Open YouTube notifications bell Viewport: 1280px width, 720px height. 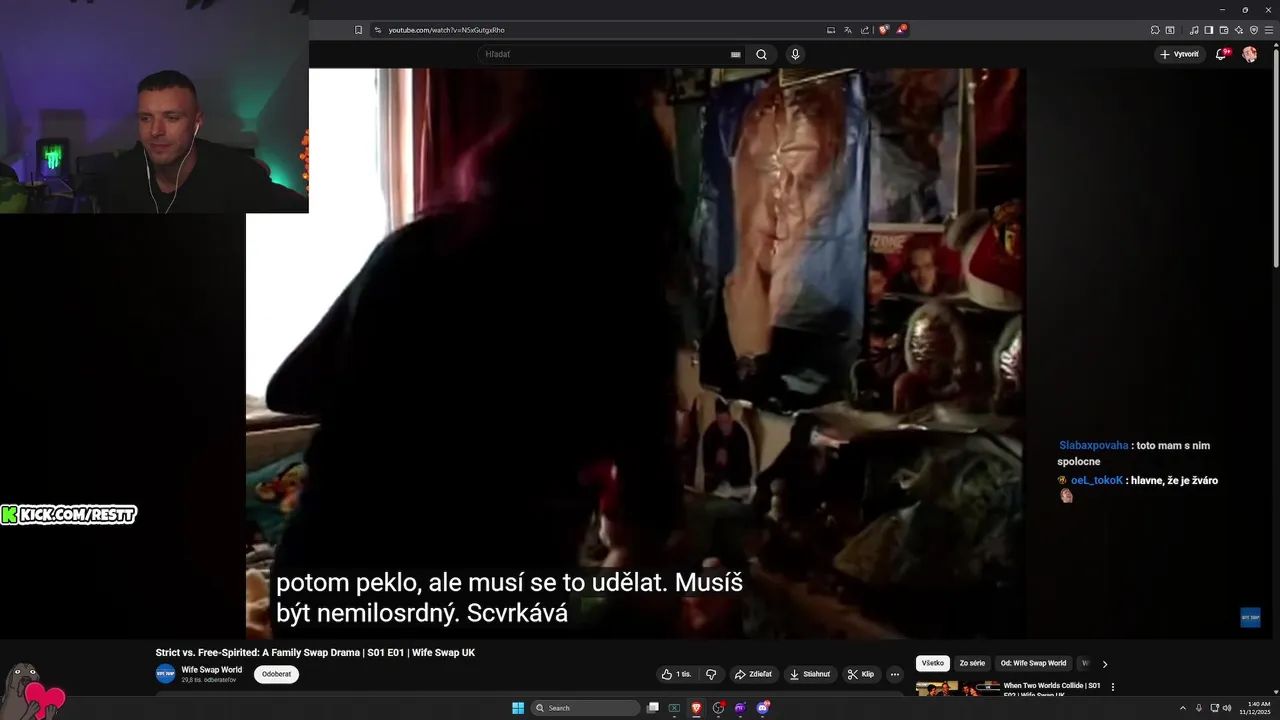click(x=1221, y=54)
